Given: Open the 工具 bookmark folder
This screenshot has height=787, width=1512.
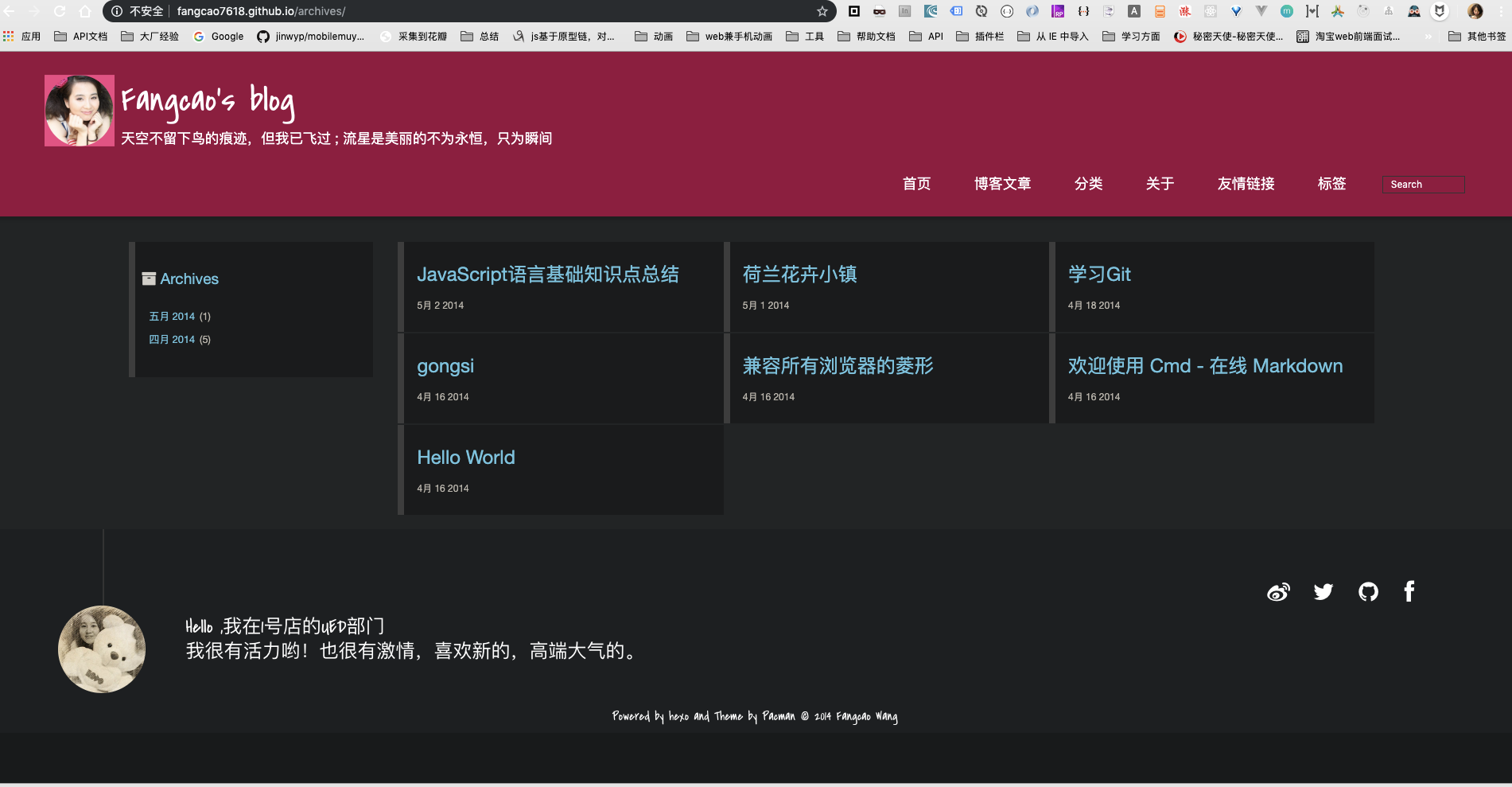Looking at the screenshot, I should coord(805,37).
